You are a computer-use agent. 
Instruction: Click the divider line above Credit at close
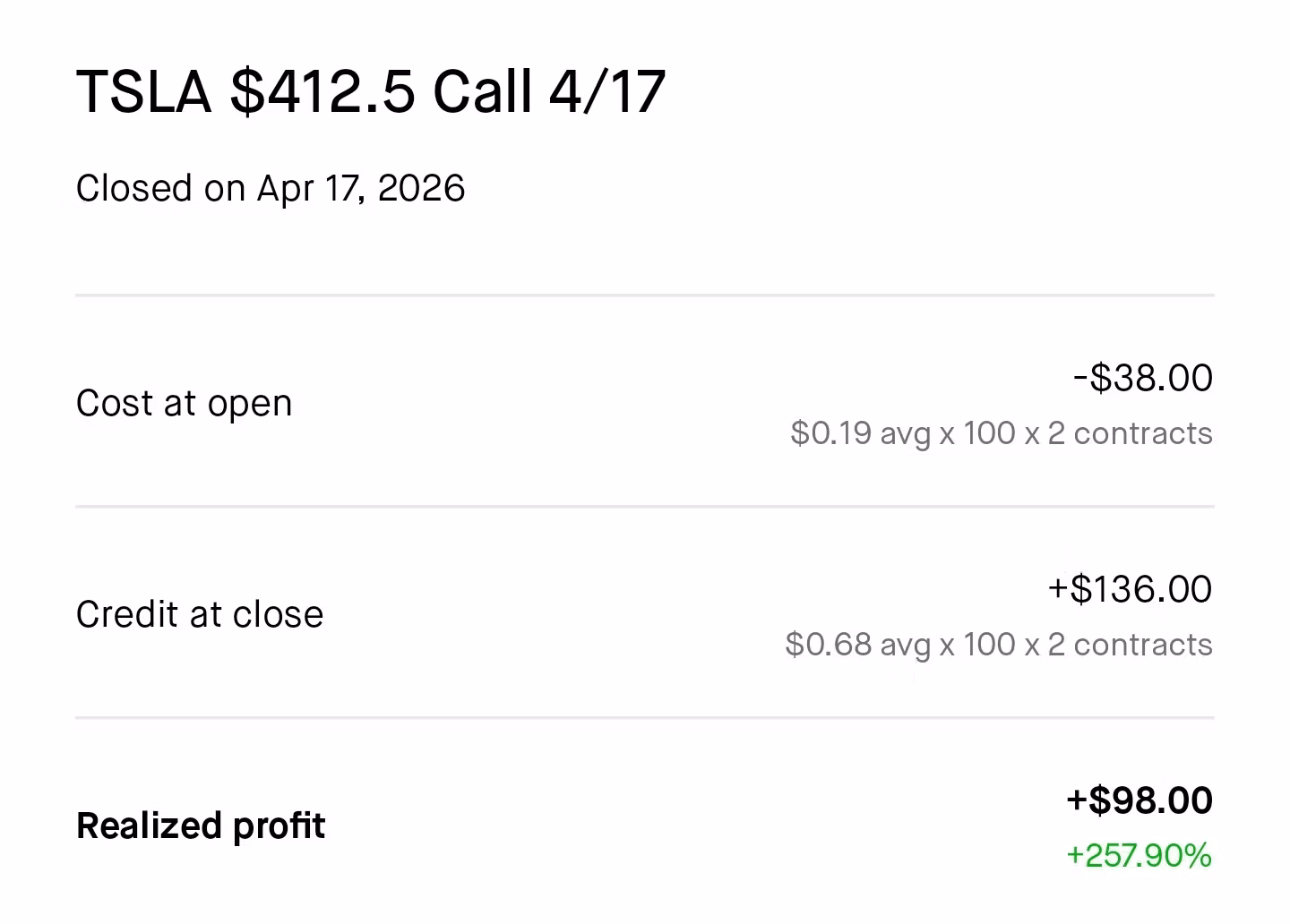[x=645, y=506]
